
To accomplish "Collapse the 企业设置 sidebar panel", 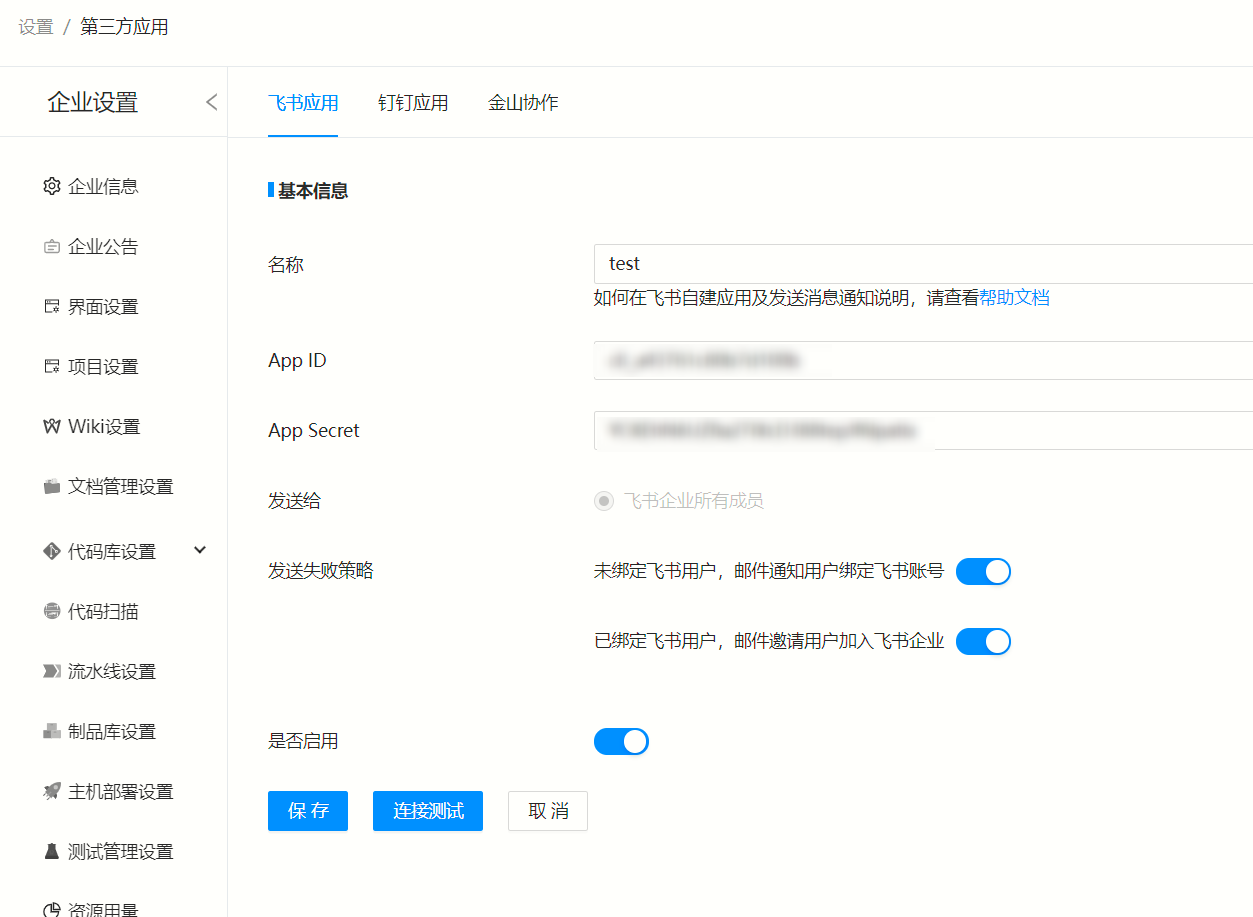I will (211, 102).
